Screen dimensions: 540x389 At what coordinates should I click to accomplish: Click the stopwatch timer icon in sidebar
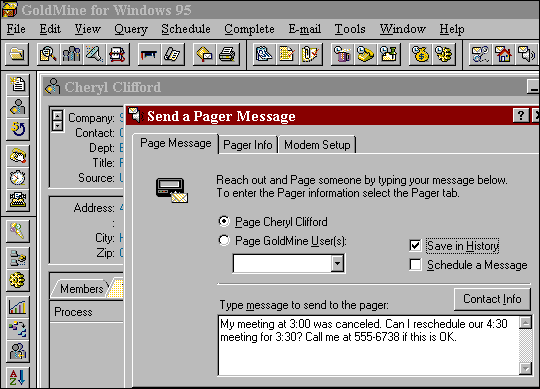[x=18, y=178]
